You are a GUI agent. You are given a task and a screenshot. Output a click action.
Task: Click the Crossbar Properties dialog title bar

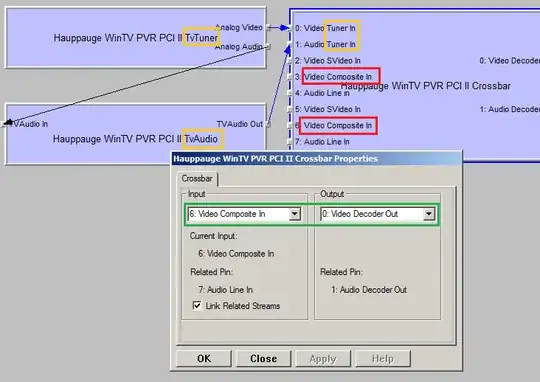(316, 158)
